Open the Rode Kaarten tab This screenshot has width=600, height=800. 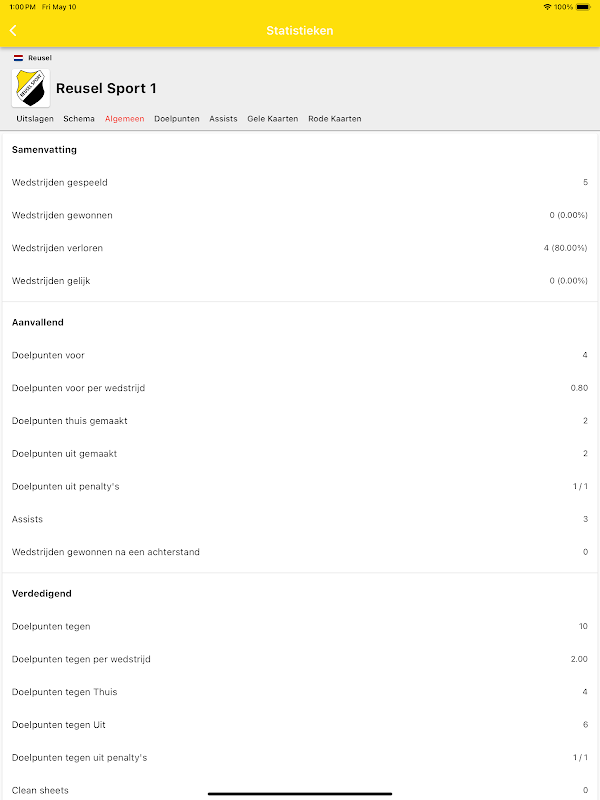click(x=335, y=119)
